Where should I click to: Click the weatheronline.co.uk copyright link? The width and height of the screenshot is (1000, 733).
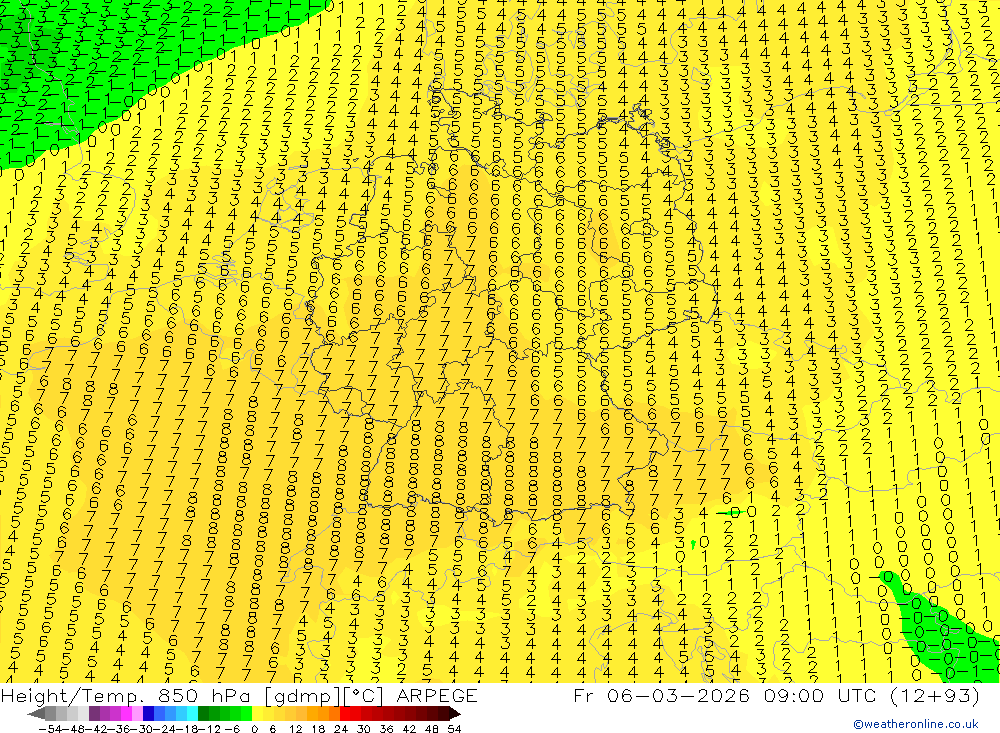915,724
